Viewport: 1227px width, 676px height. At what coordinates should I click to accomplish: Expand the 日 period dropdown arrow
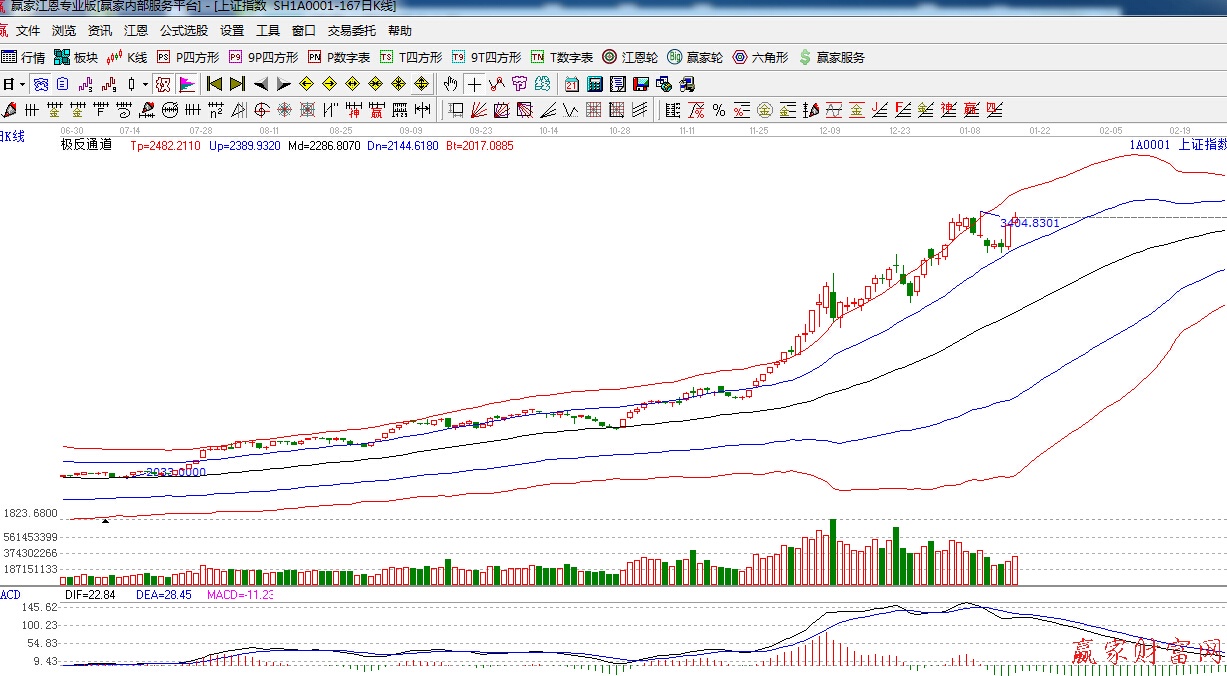pos(21,84)
